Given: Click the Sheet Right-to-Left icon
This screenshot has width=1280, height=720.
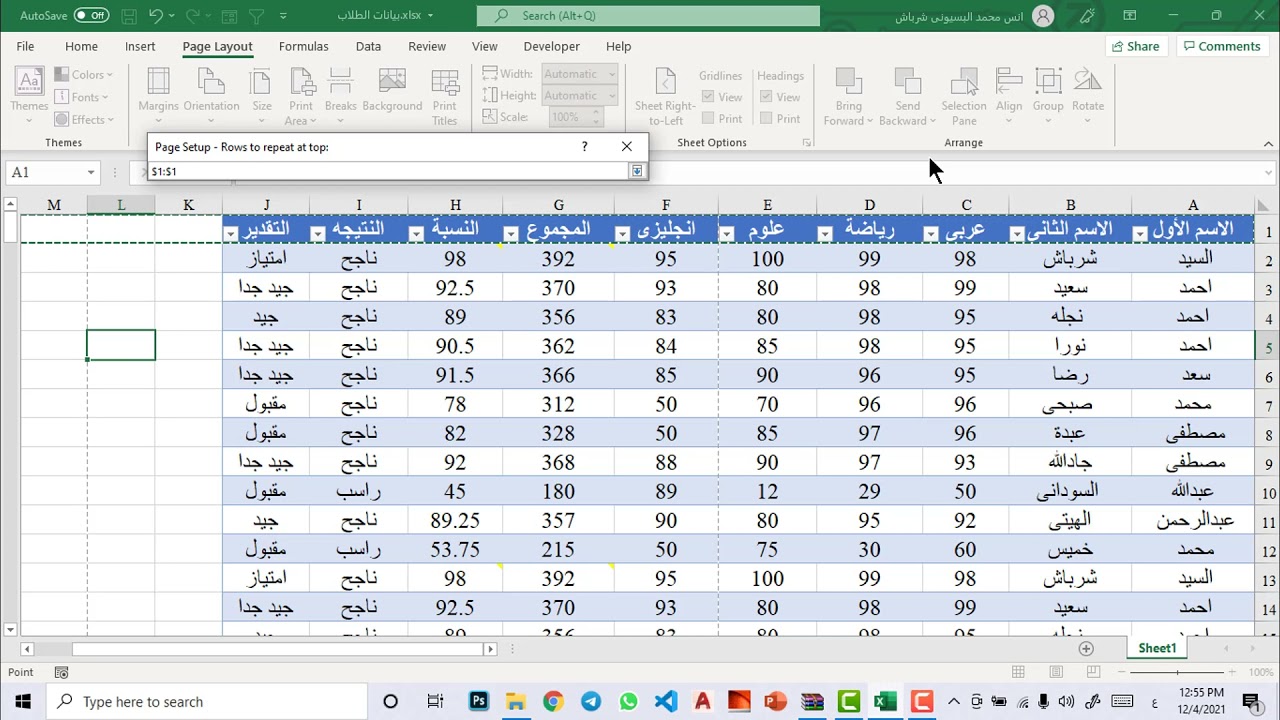Looking at the screenshot, I should [665, 96].
